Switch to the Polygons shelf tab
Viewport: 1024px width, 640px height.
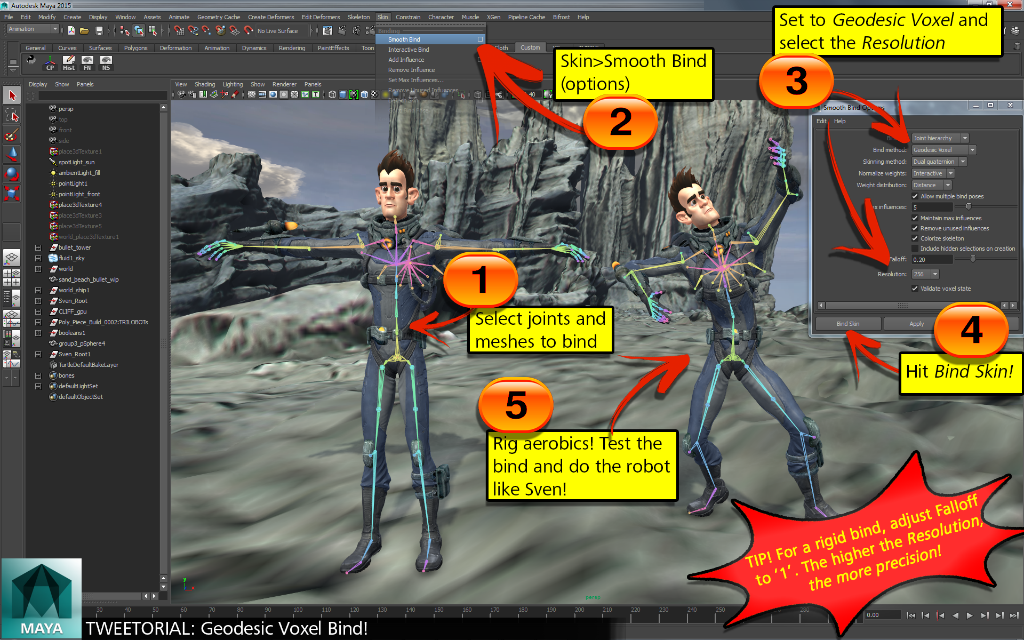(x=136, y=47)
